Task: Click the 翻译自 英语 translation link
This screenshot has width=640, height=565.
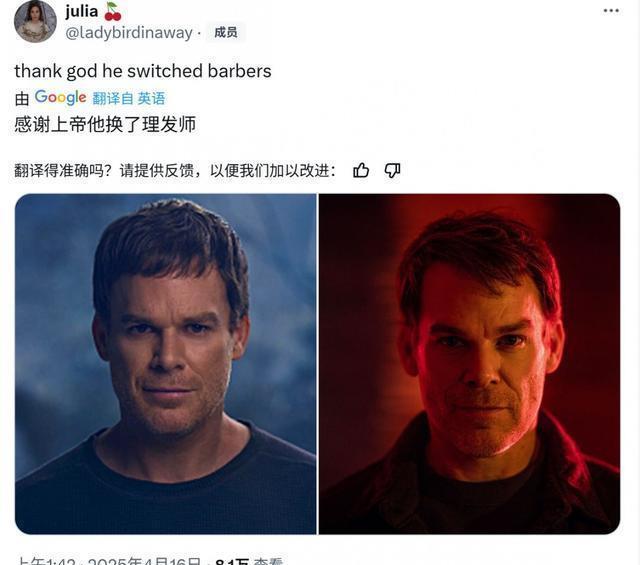Action: click(x=129, y=98)
